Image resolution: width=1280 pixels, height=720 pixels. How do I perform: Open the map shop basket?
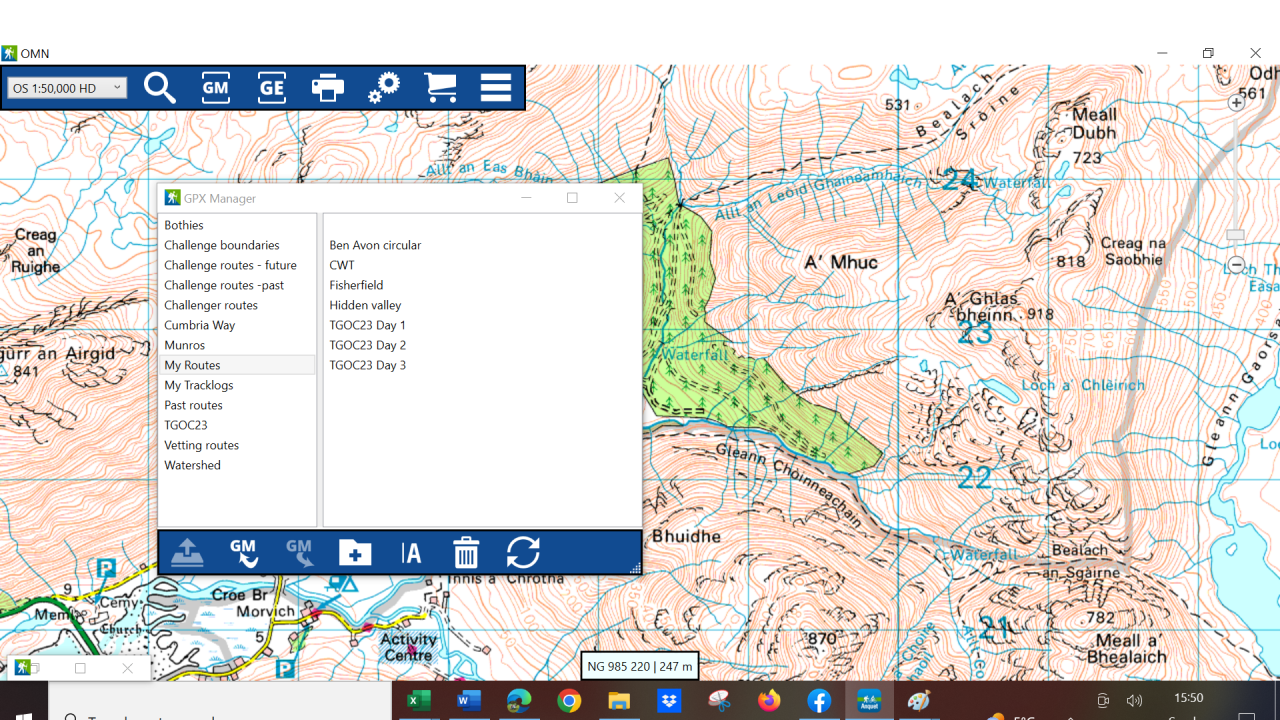440,88
